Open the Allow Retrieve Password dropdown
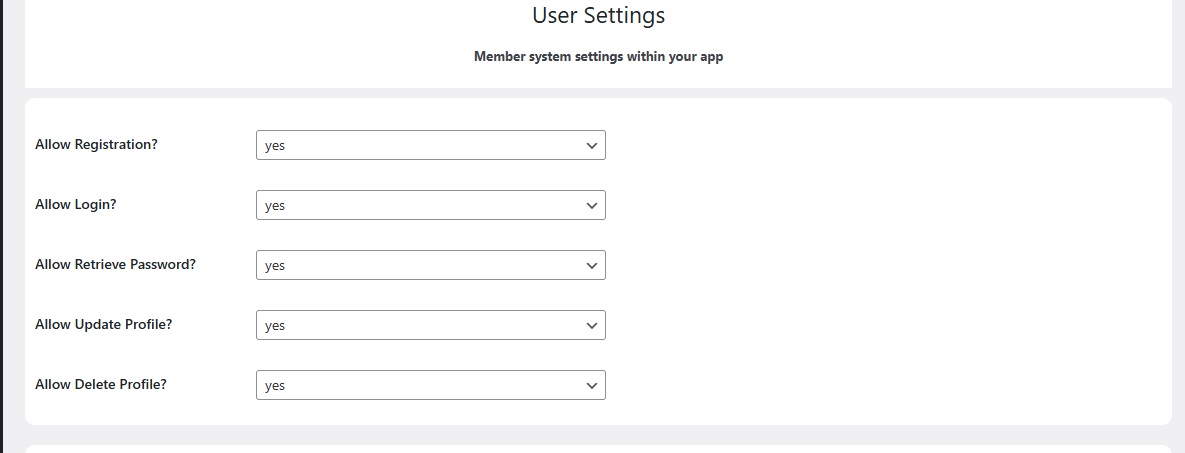Image resolution: width=1185 pixels, height=453 pixels. point(431,265)
